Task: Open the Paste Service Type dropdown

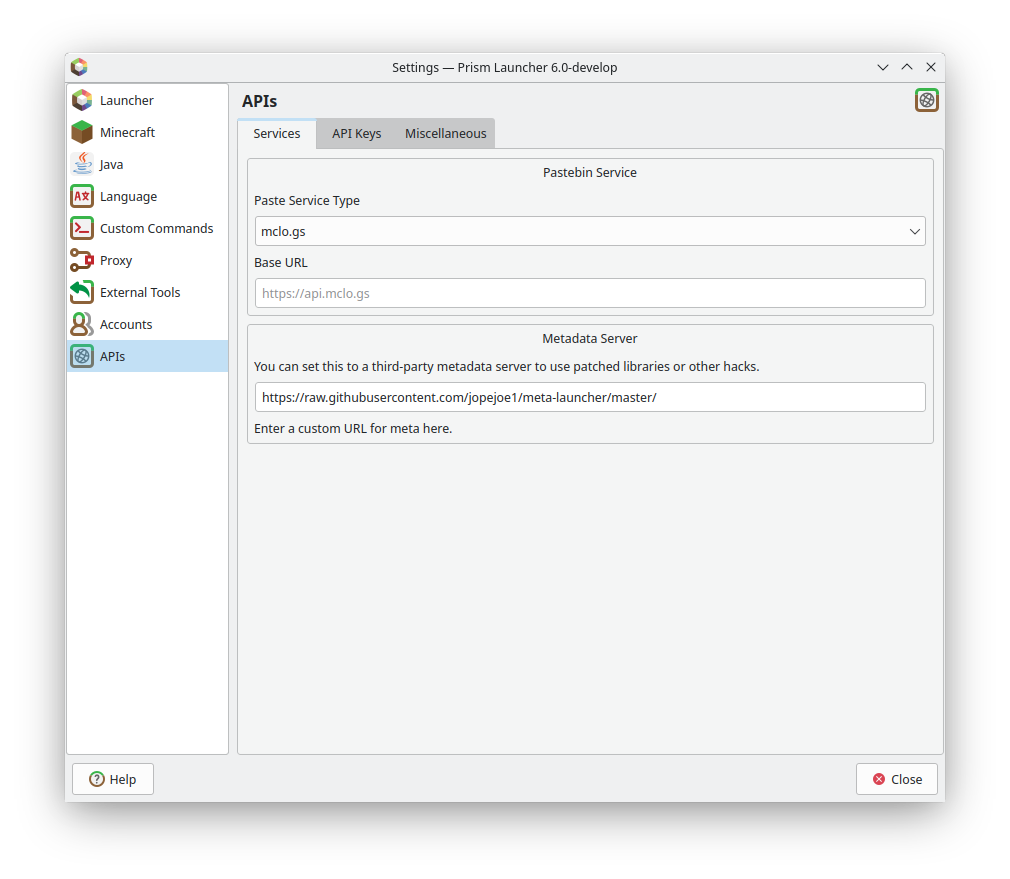Action: pyautogui.click(x=913, y=231)
